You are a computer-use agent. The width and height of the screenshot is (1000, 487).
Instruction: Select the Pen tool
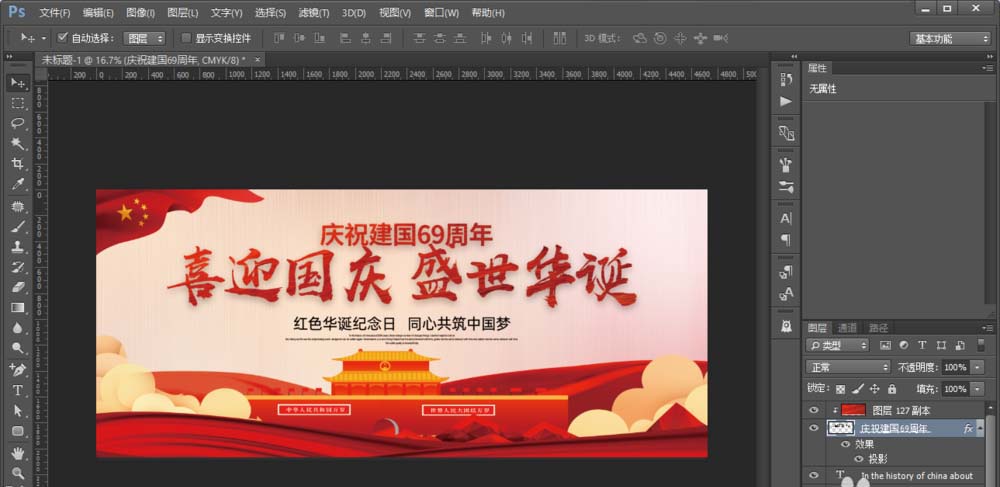[x=18, y=370]
